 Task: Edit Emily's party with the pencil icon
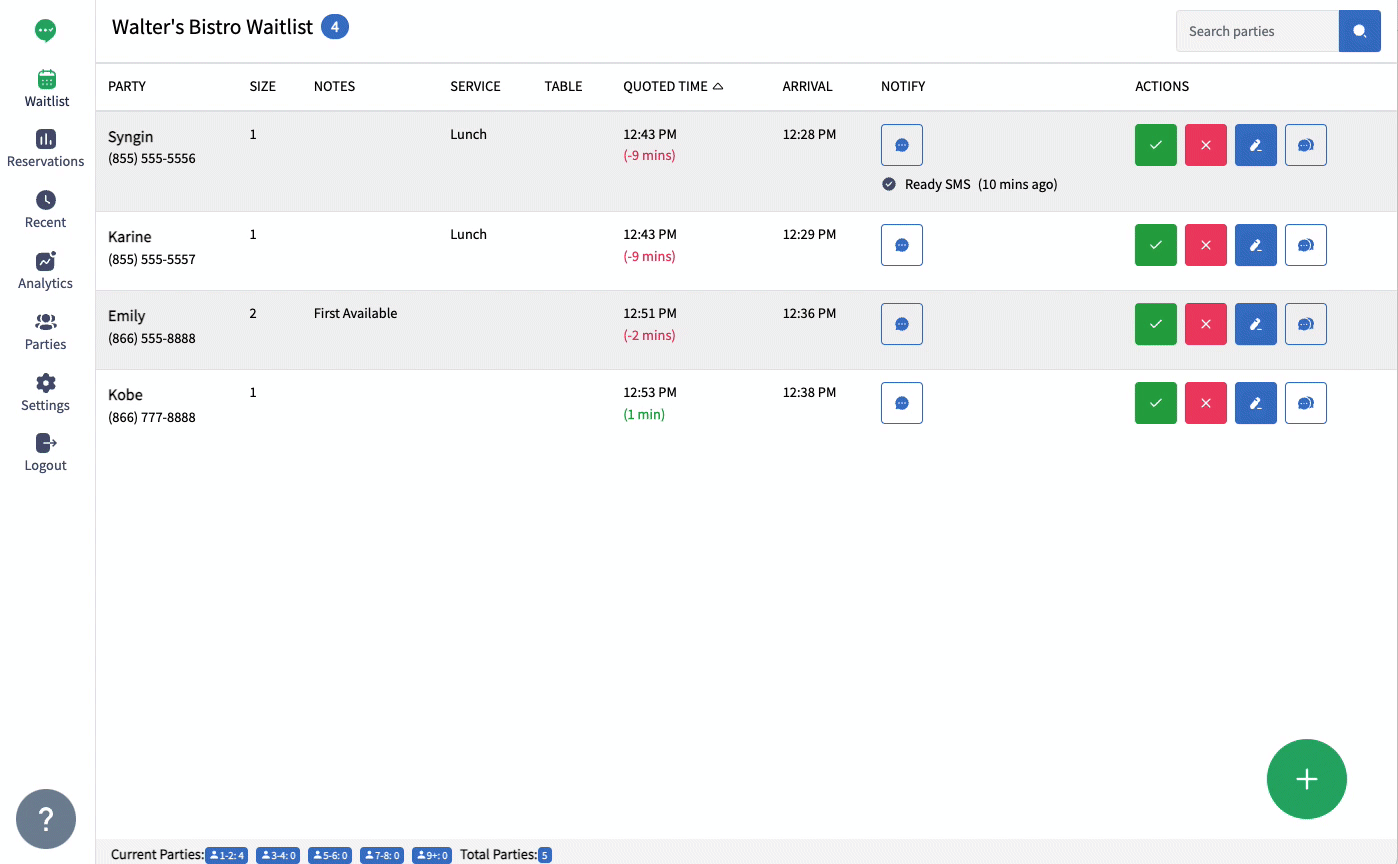tap(1255, 324)
